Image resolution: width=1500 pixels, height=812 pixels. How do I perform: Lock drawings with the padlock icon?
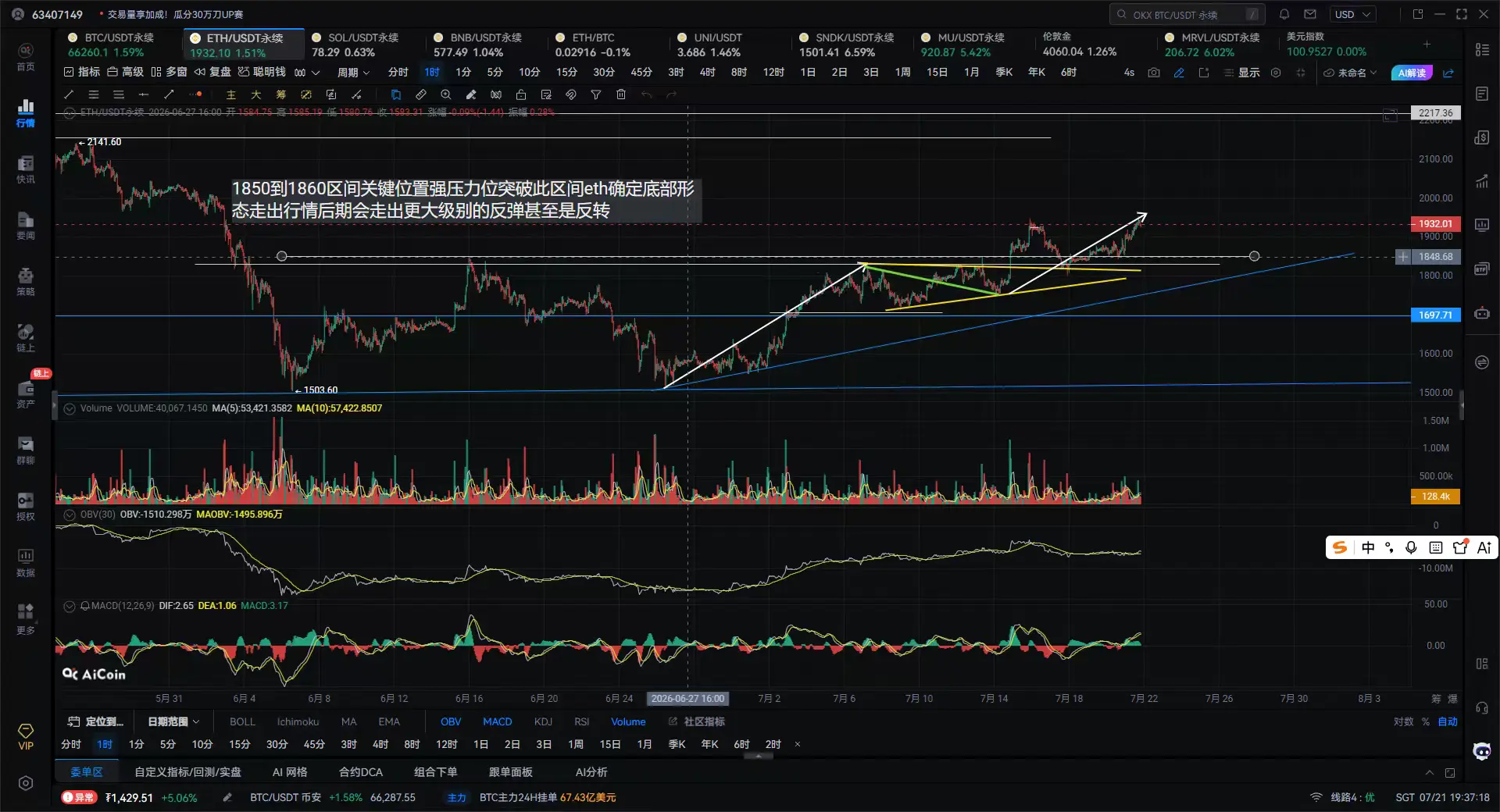[521, 94]
